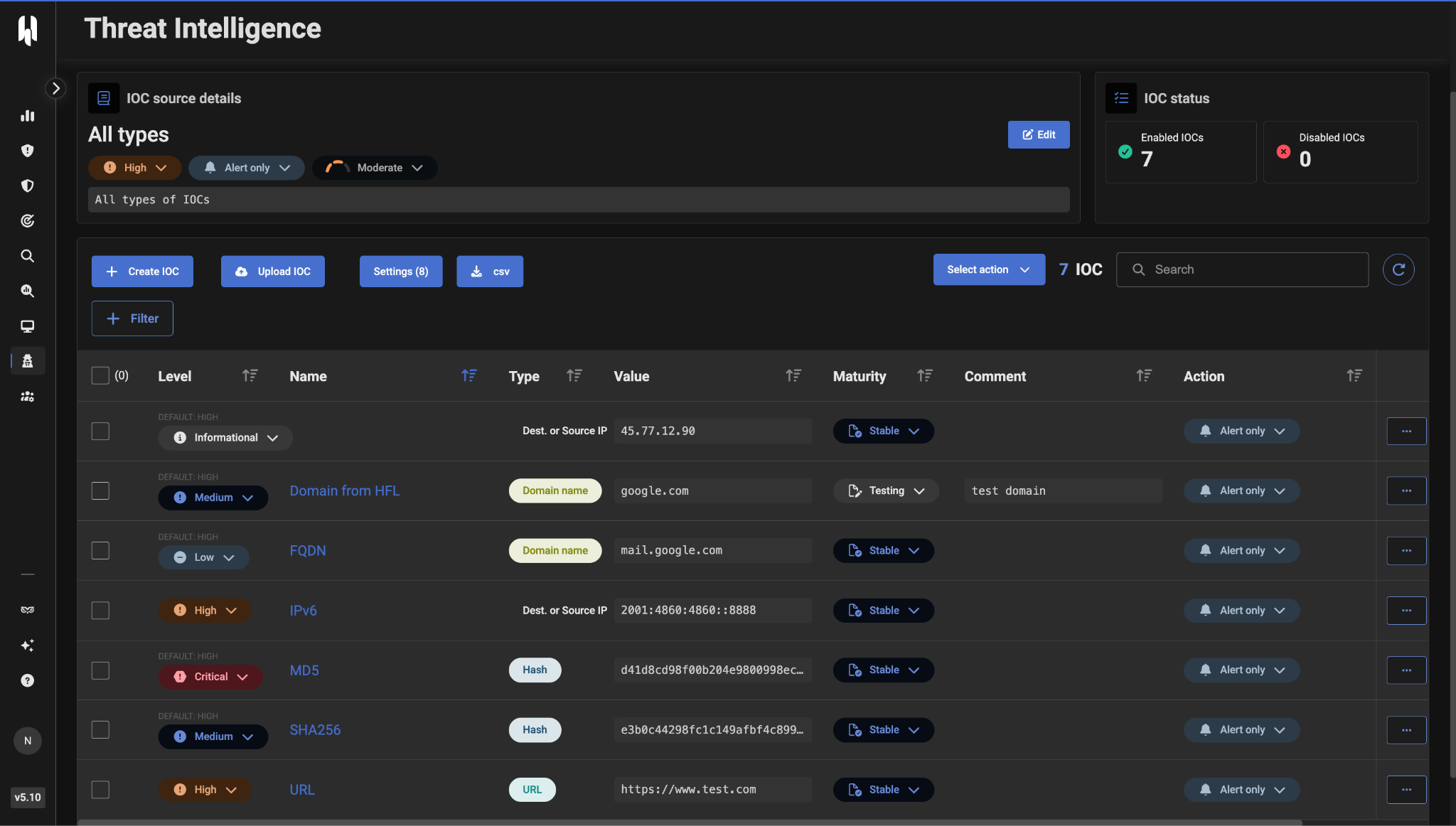1456x826 pixels.
Task: Click the Disabled IOCs status card
Action: (1340, 151)
